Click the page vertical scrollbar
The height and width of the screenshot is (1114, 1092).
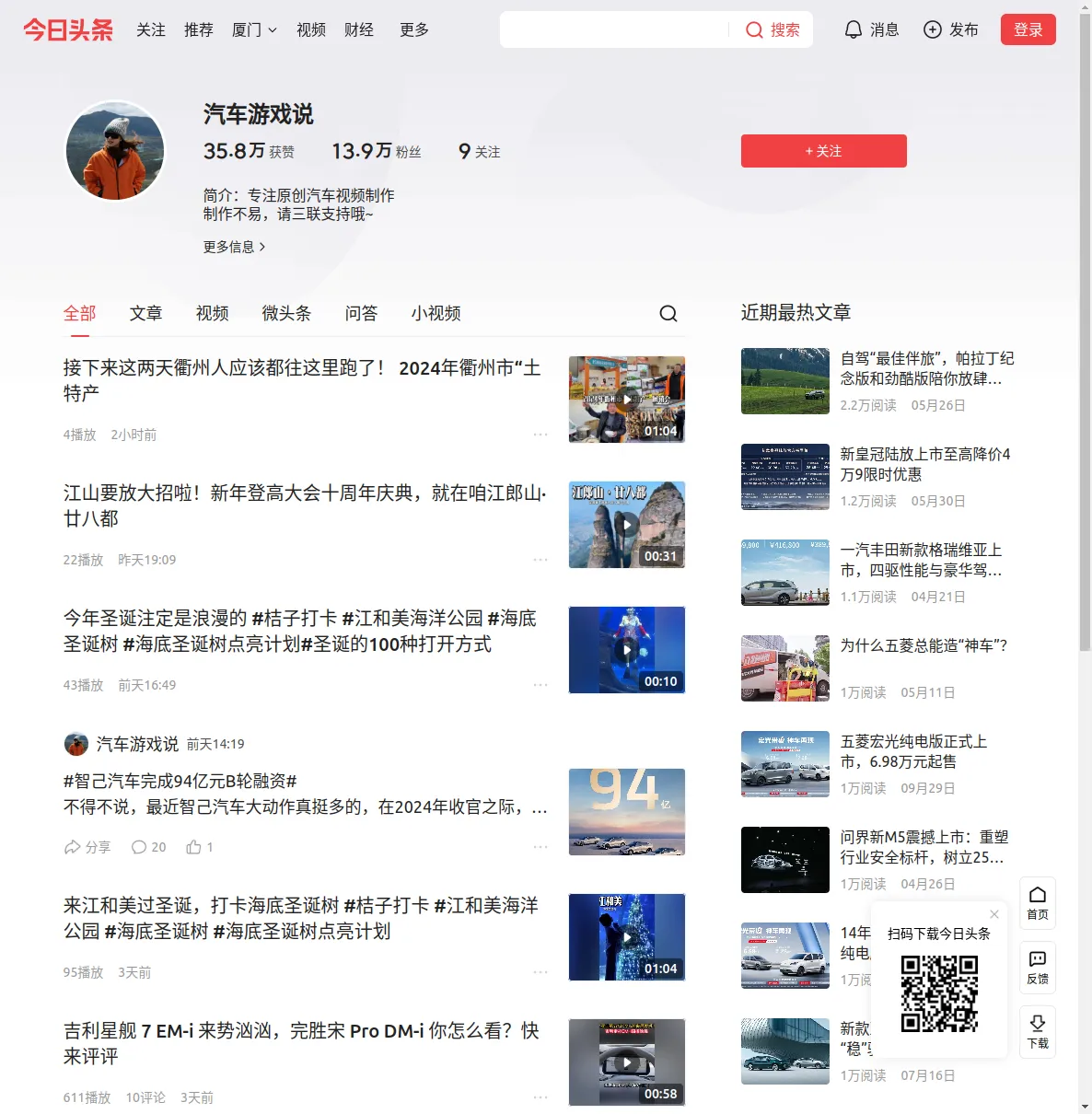[x=1085, y=331]
